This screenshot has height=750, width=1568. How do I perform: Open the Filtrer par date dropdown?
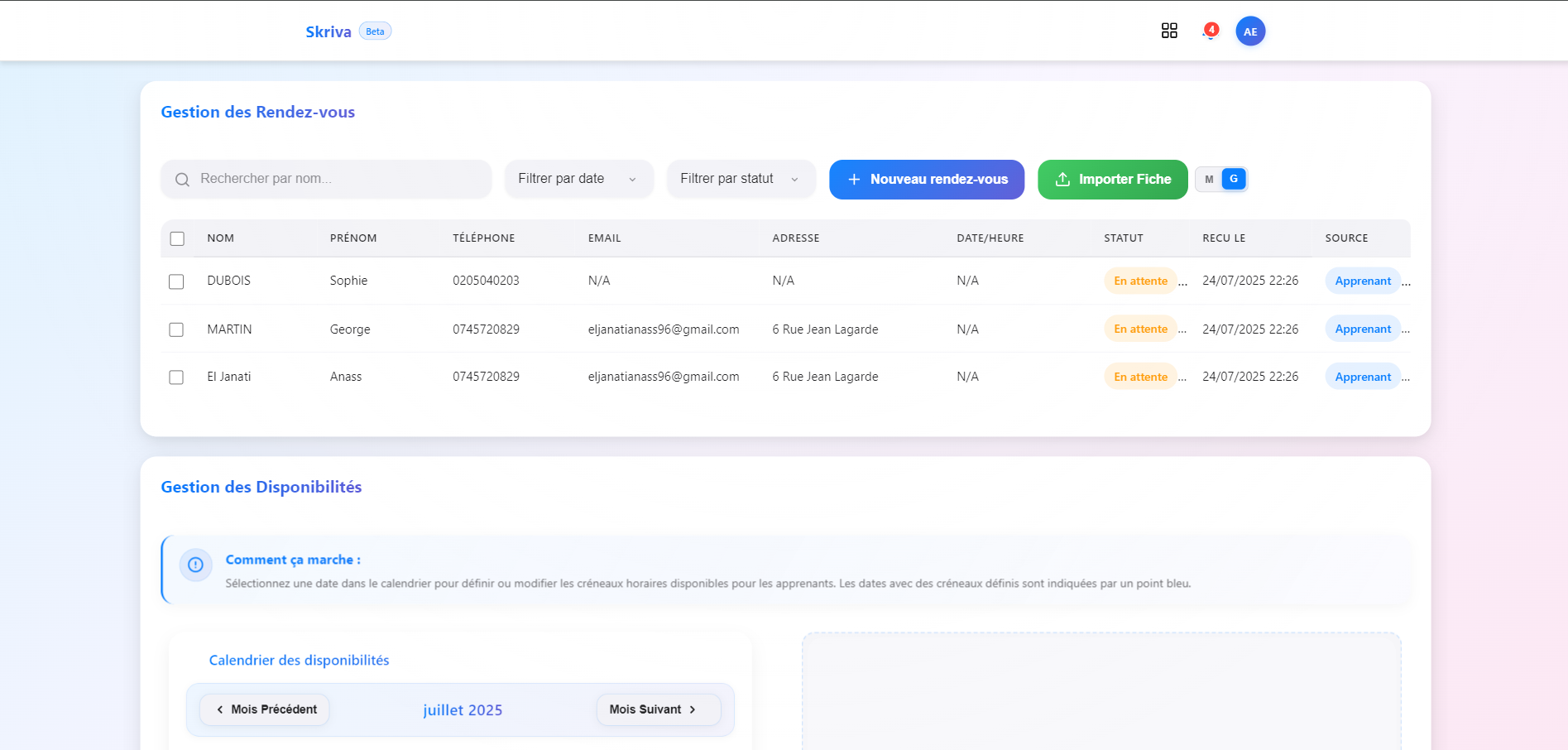[x=578, y=179]
